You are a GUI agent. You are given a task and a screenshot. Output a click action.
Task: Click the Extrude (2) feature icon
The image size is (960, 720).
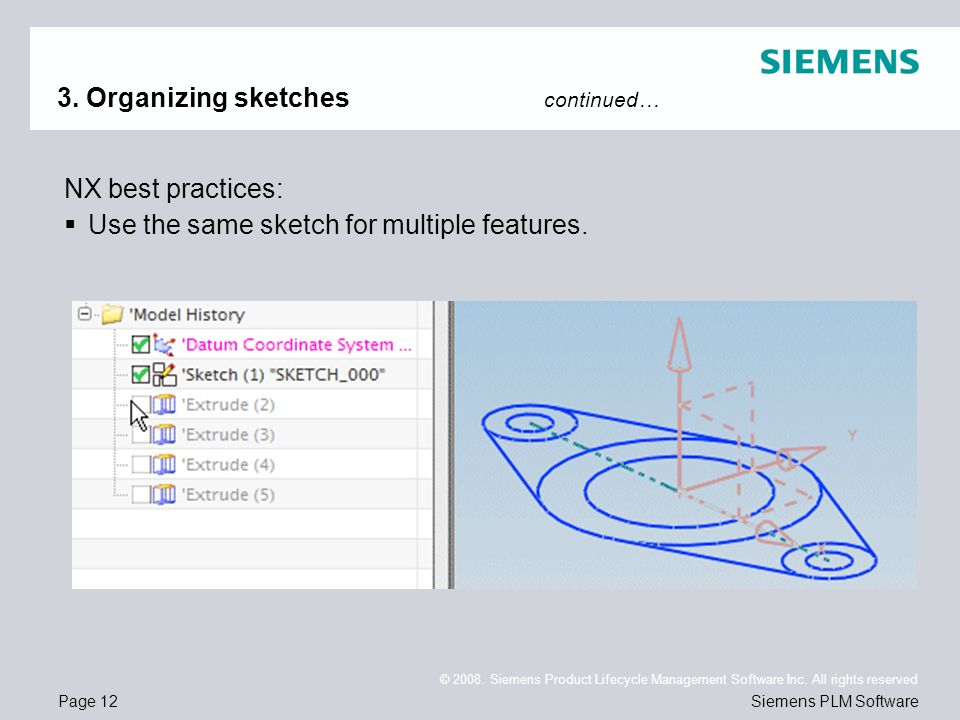(x=163, y=405)
